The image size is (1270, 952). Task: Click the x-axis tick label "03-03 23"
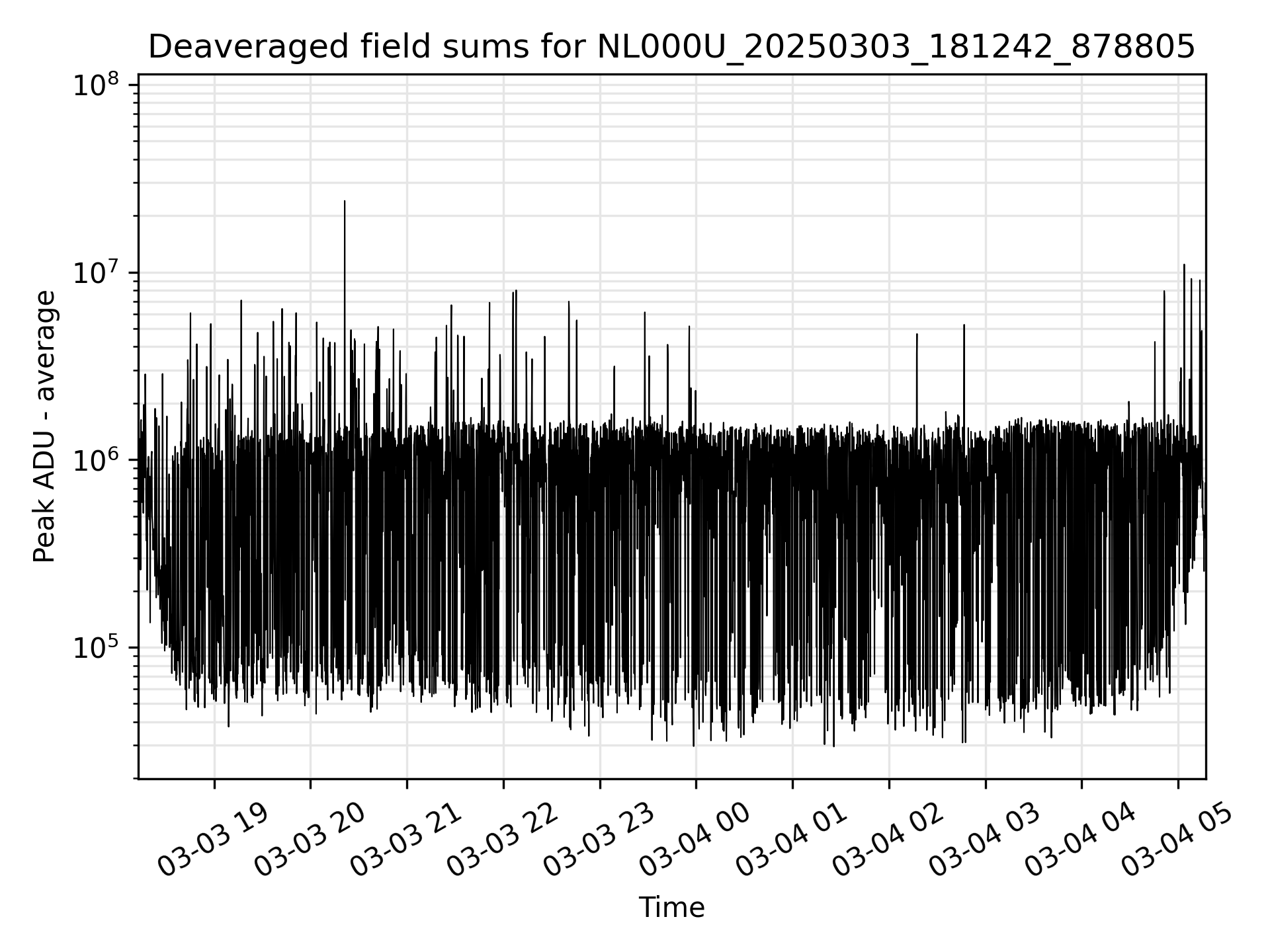(599, 840)
